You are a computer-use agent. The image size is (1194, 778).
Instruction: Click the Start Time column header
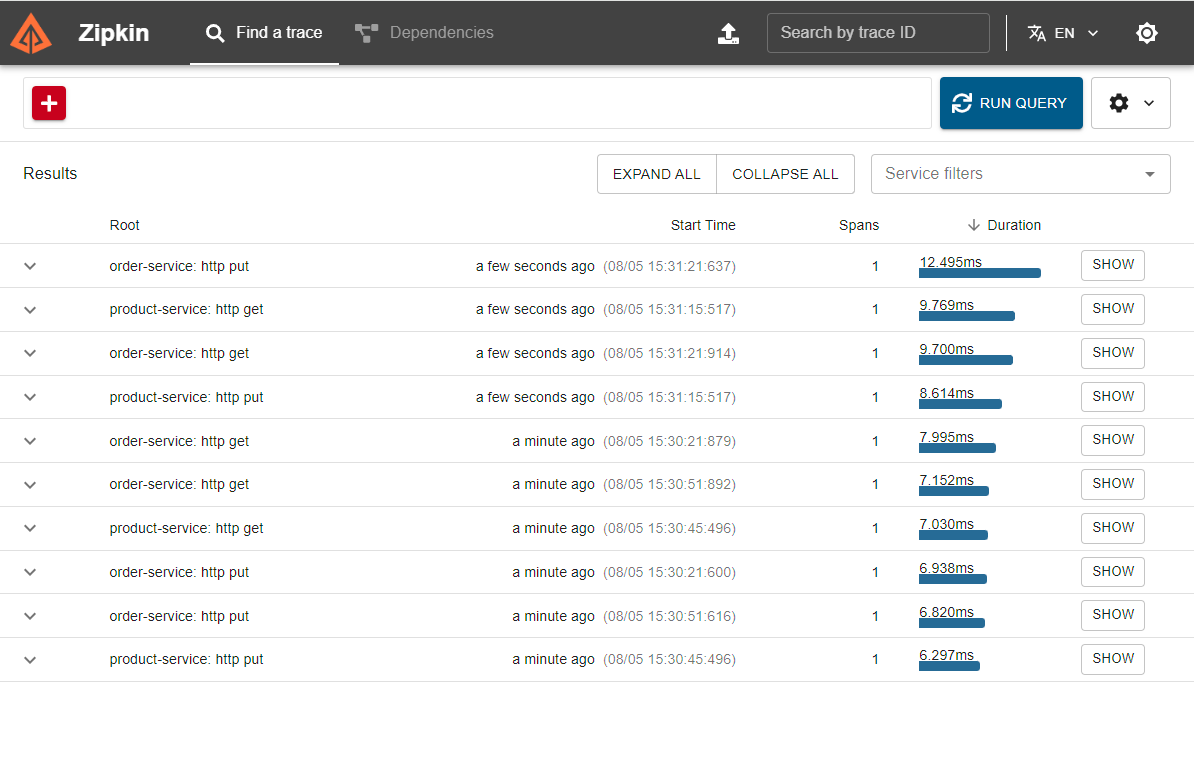pyautogui.click(x=703, y=225)
